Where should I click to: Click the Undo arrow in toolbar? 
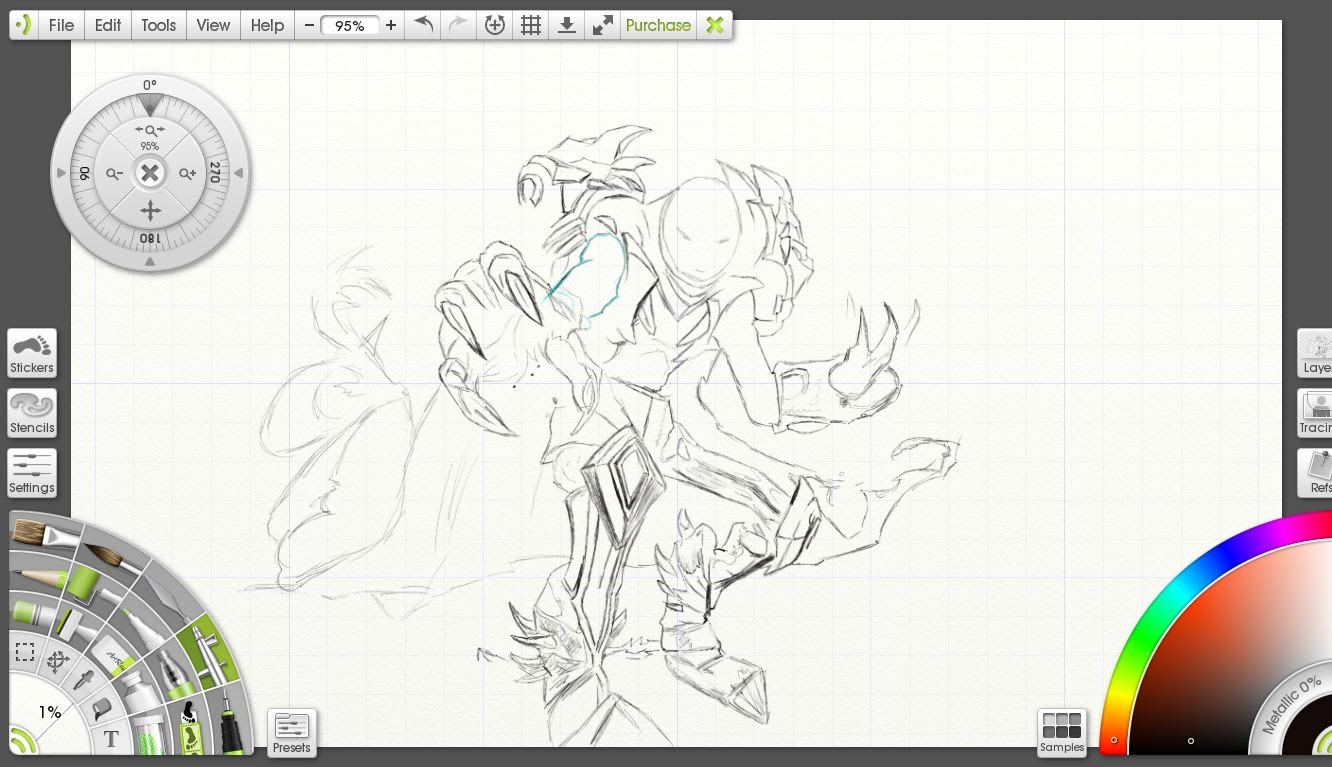(424, 25)
